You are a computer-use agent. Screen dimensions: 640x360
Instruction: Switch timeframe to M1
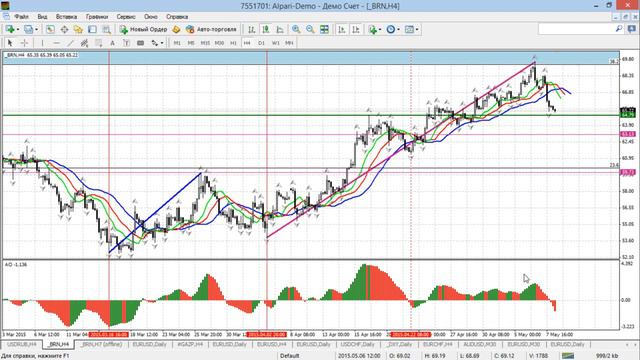click(177, 43)
